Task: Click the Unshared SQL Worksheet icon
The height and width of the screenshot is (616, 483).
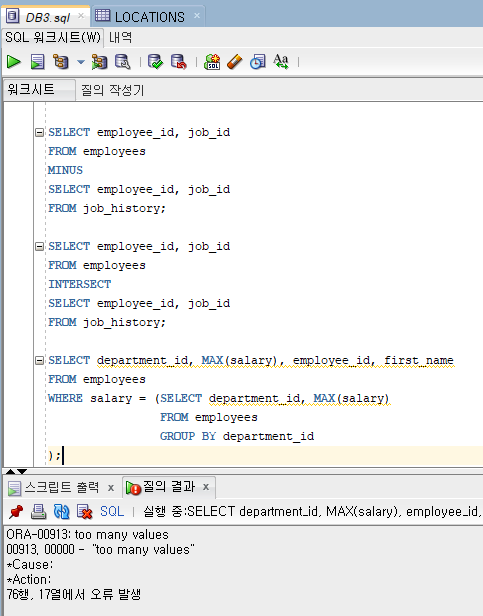Action: [212, 62]
